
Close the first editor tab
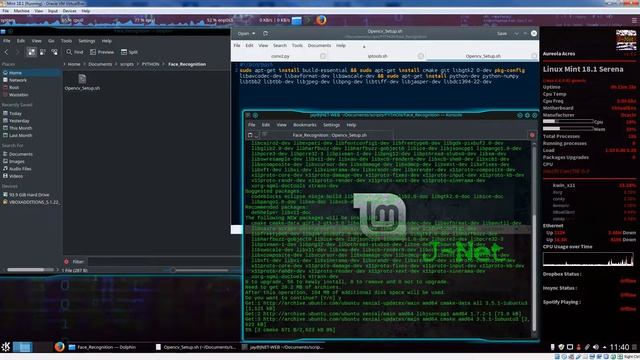point(323,56)
